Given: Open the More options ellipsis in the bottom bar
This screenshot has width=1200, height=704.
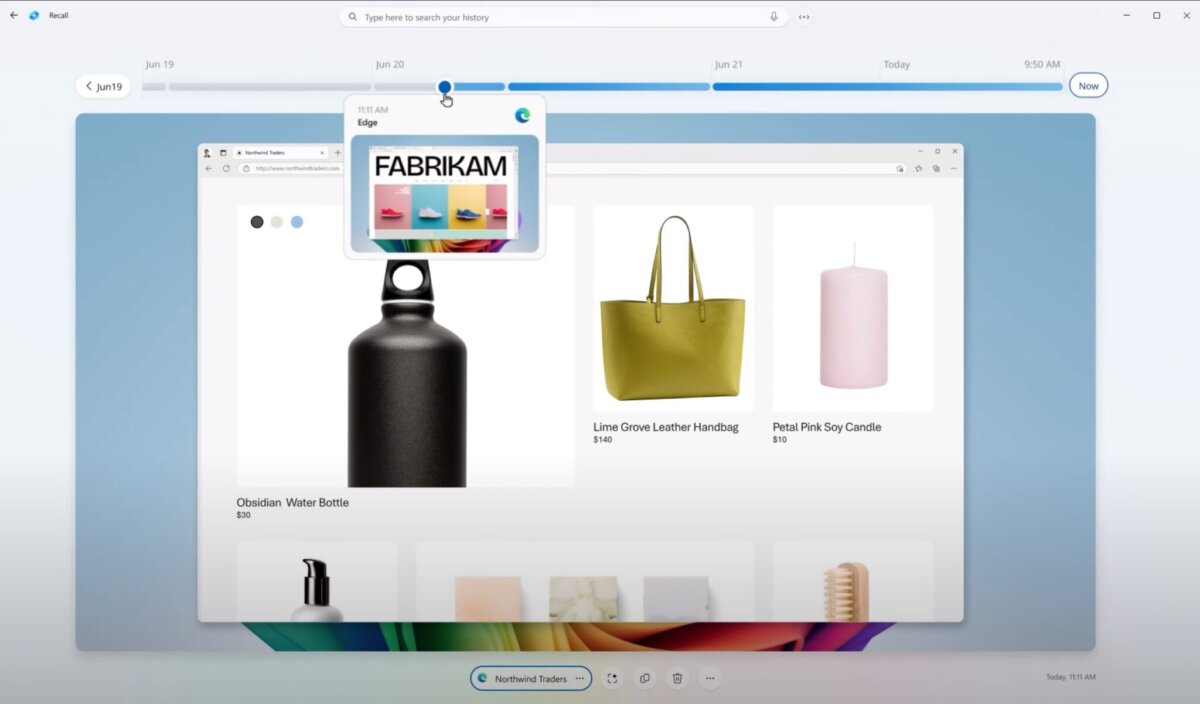Looking at the screenshot, I should pos(710,678).
